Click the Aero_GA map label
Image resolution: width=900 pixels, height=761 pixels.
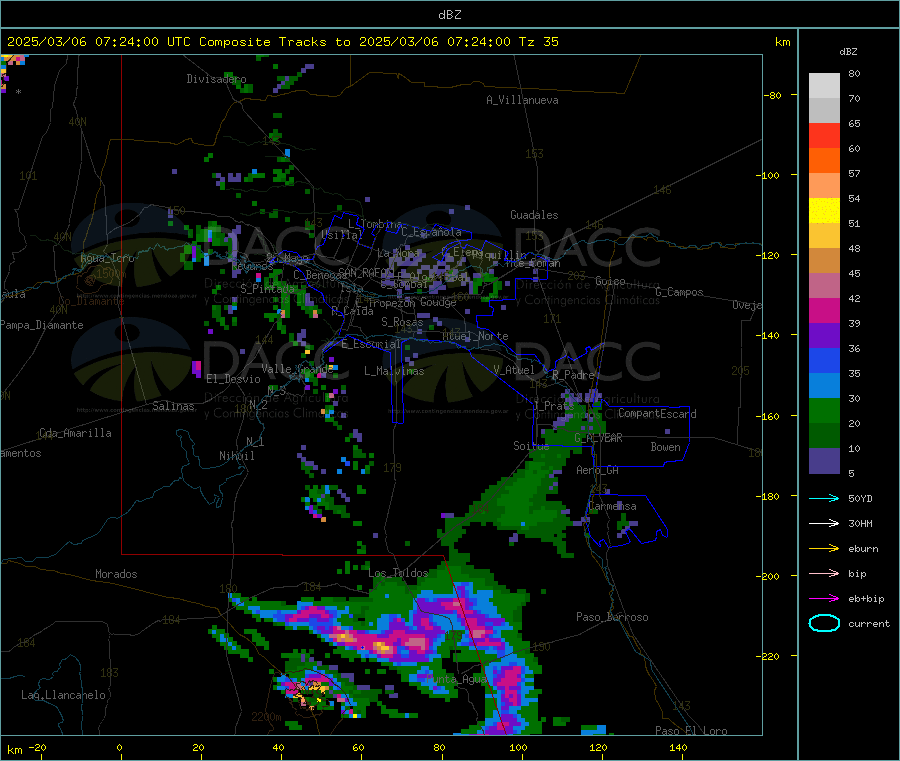(x=598, y=470)
